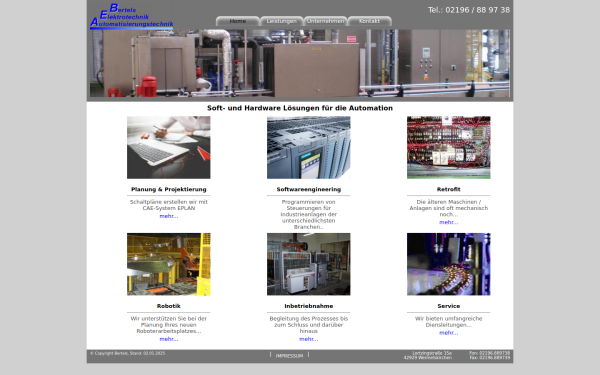
Task: Click the copyright Bertels notice in footer
Action: [x=127, y=353]
